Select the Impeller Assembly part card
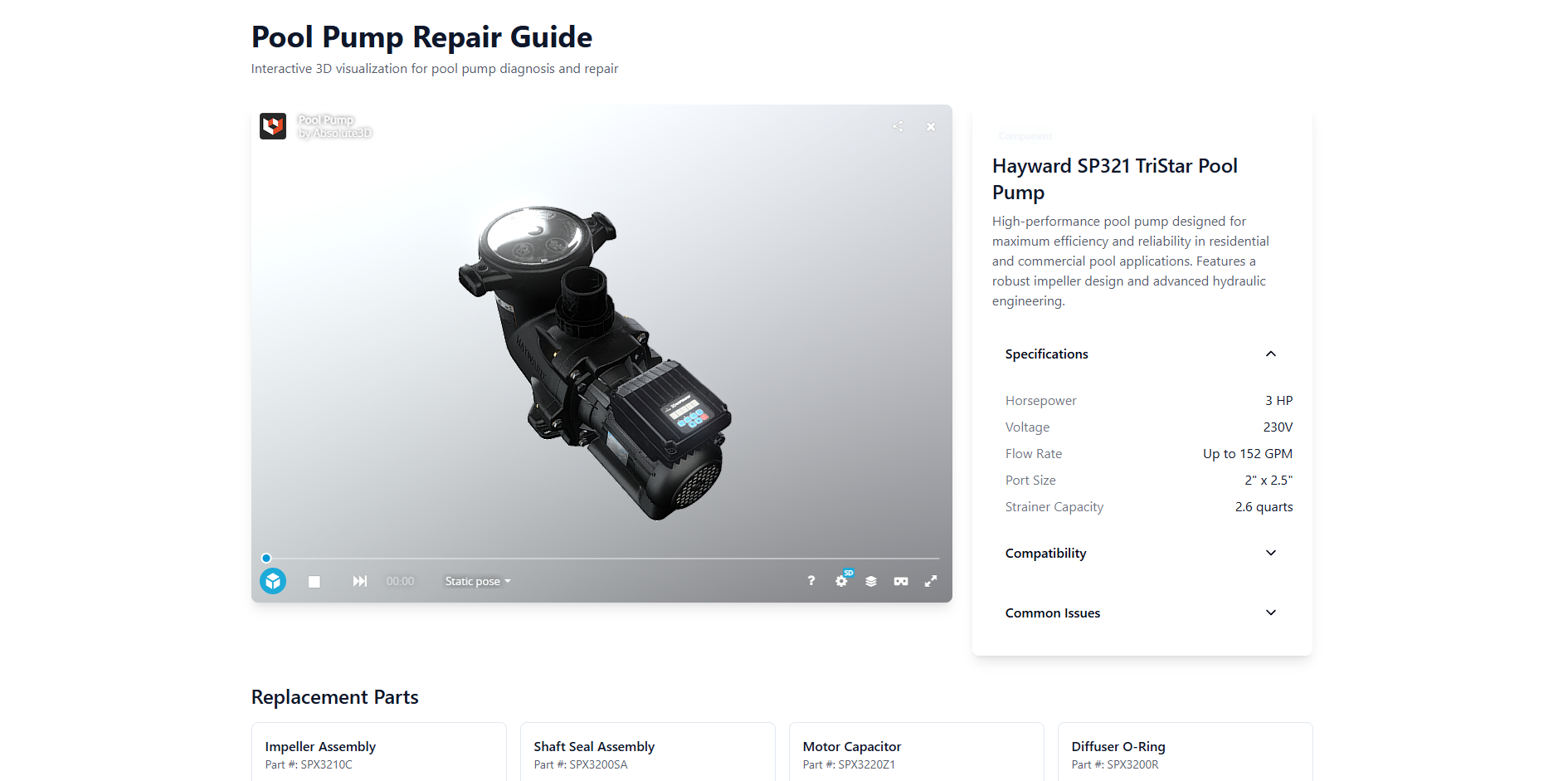 point(379,754)
